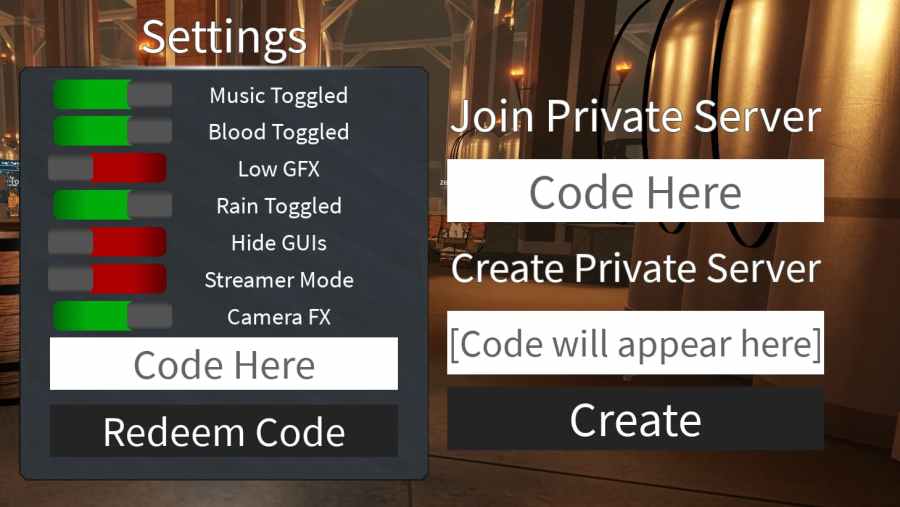Click the Join Private Server heading
The width and height of the screenshot is (900, 507).
click(636, 117)
